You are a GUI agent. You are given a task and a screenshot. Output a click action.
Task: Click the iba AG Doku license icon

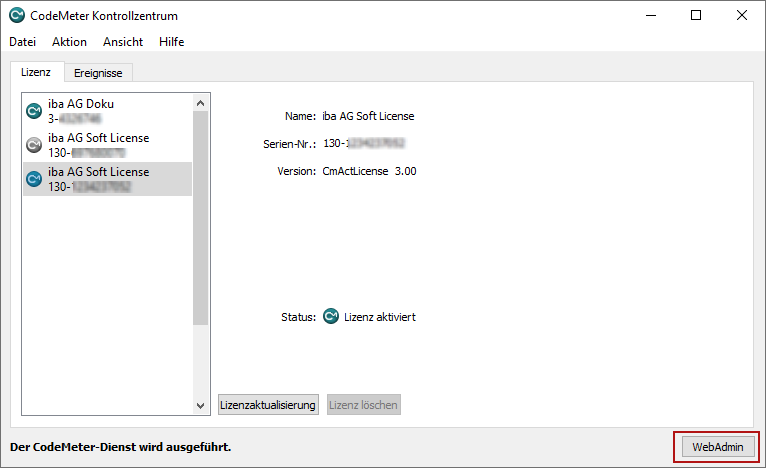coord(34,111)
